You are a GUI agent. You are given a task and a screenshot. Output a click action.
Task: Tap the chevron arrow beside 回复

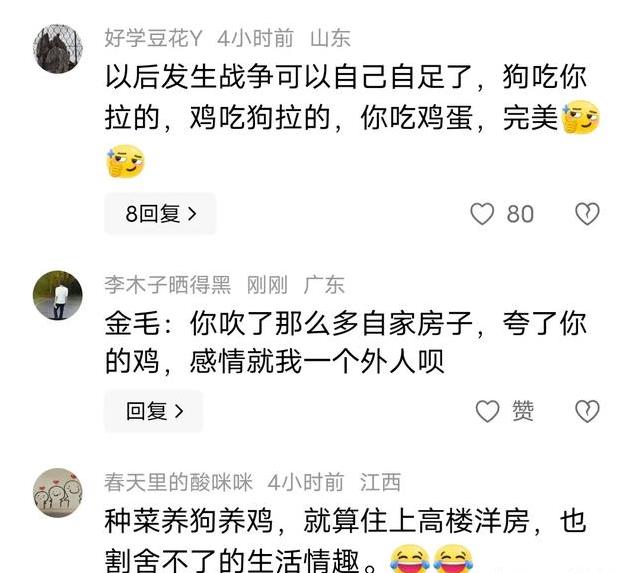tap(179, 411)
